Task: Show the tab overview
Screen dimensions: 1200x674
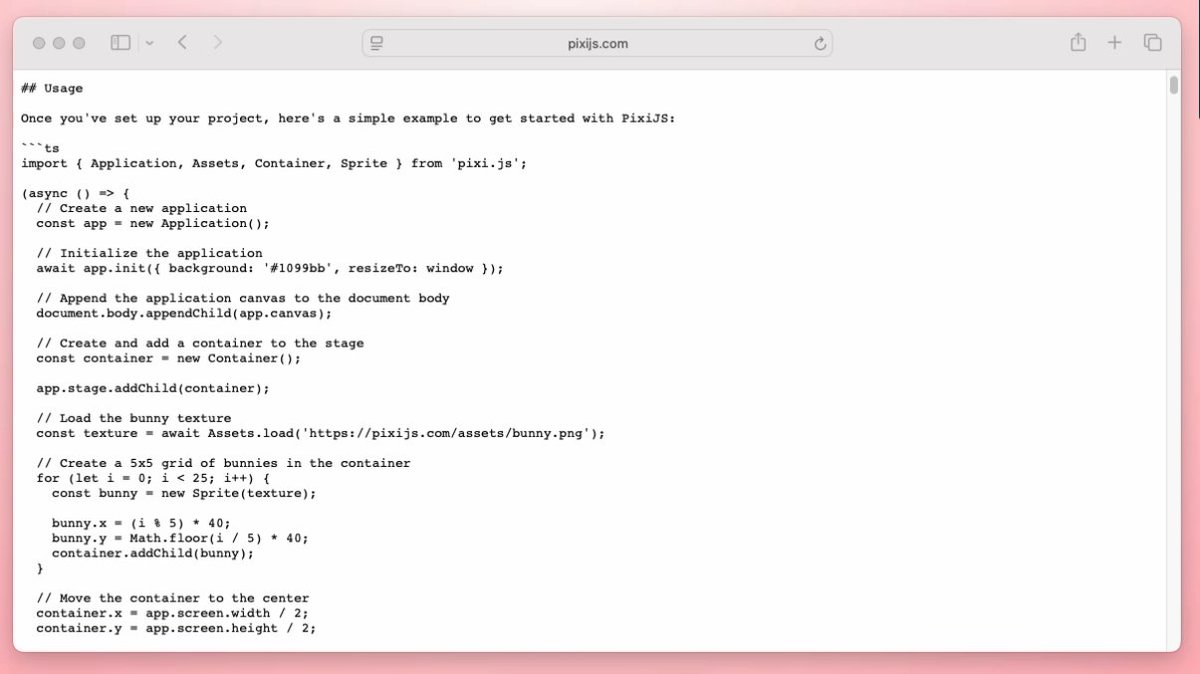Action: 1152,43
